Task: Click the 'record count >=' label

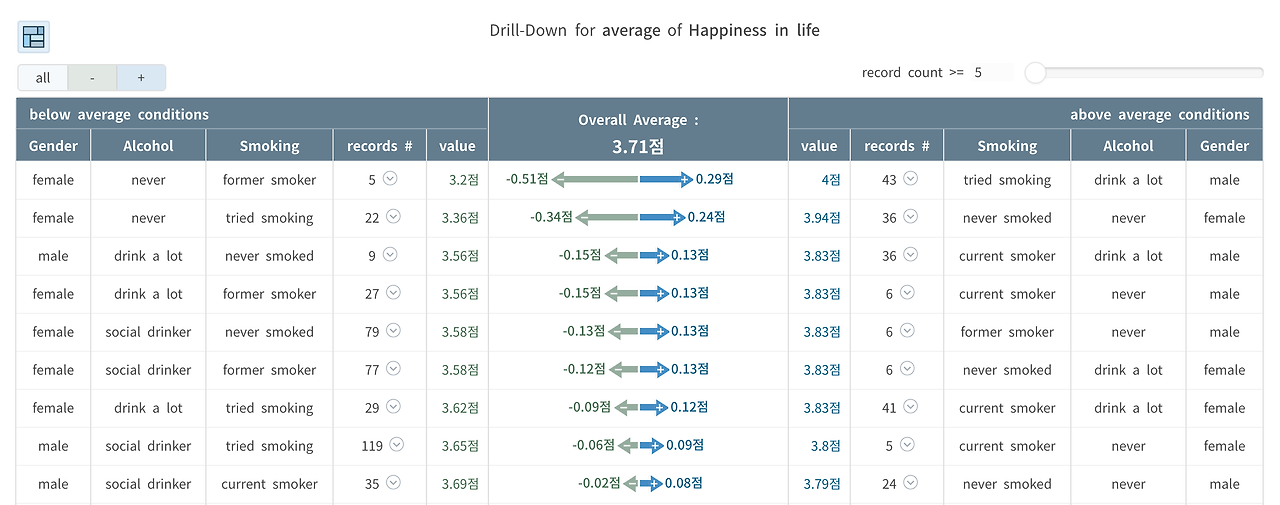Action: pos(912,72)
